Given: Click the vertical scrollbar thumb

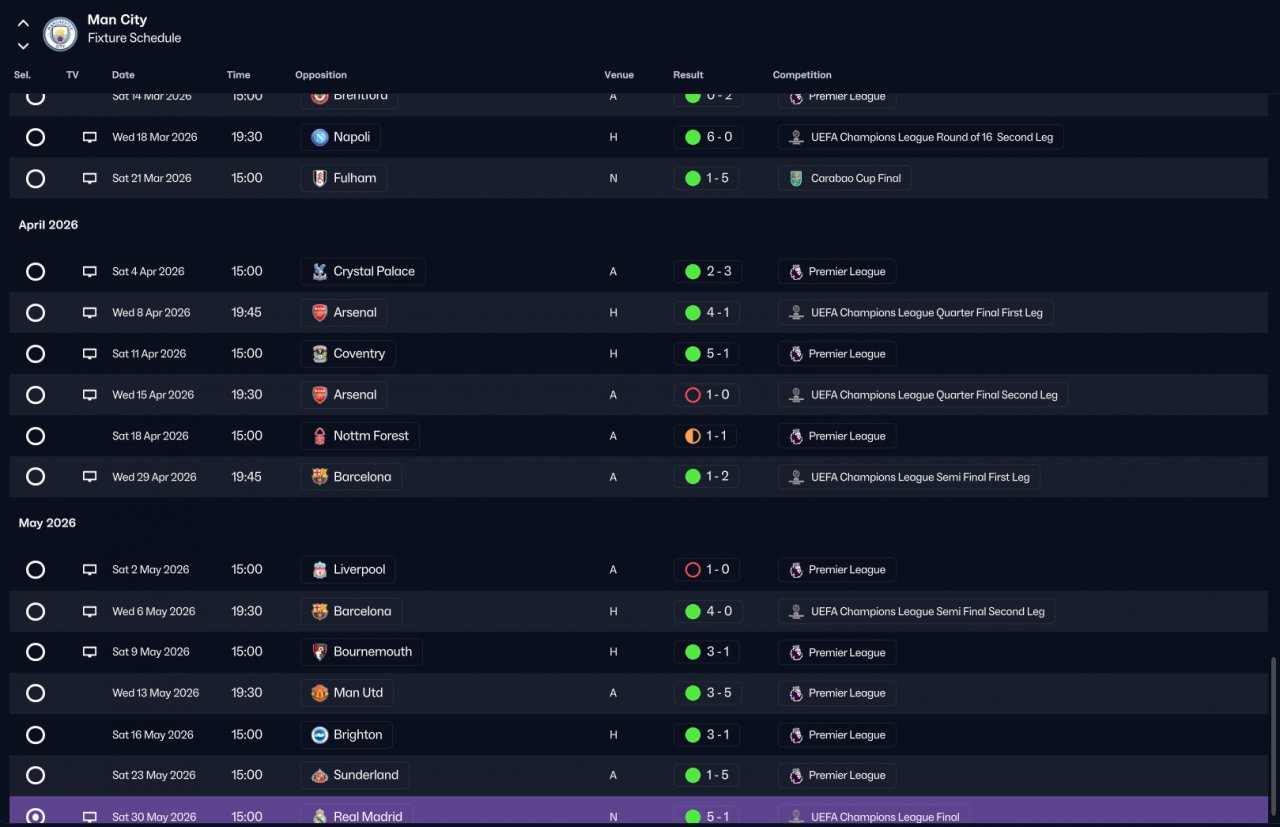Looking at the screenshot, I should point(1272,739).
